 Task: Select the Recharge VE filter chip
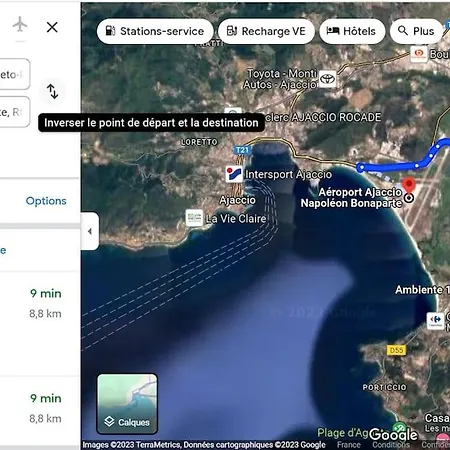[266, 31]
